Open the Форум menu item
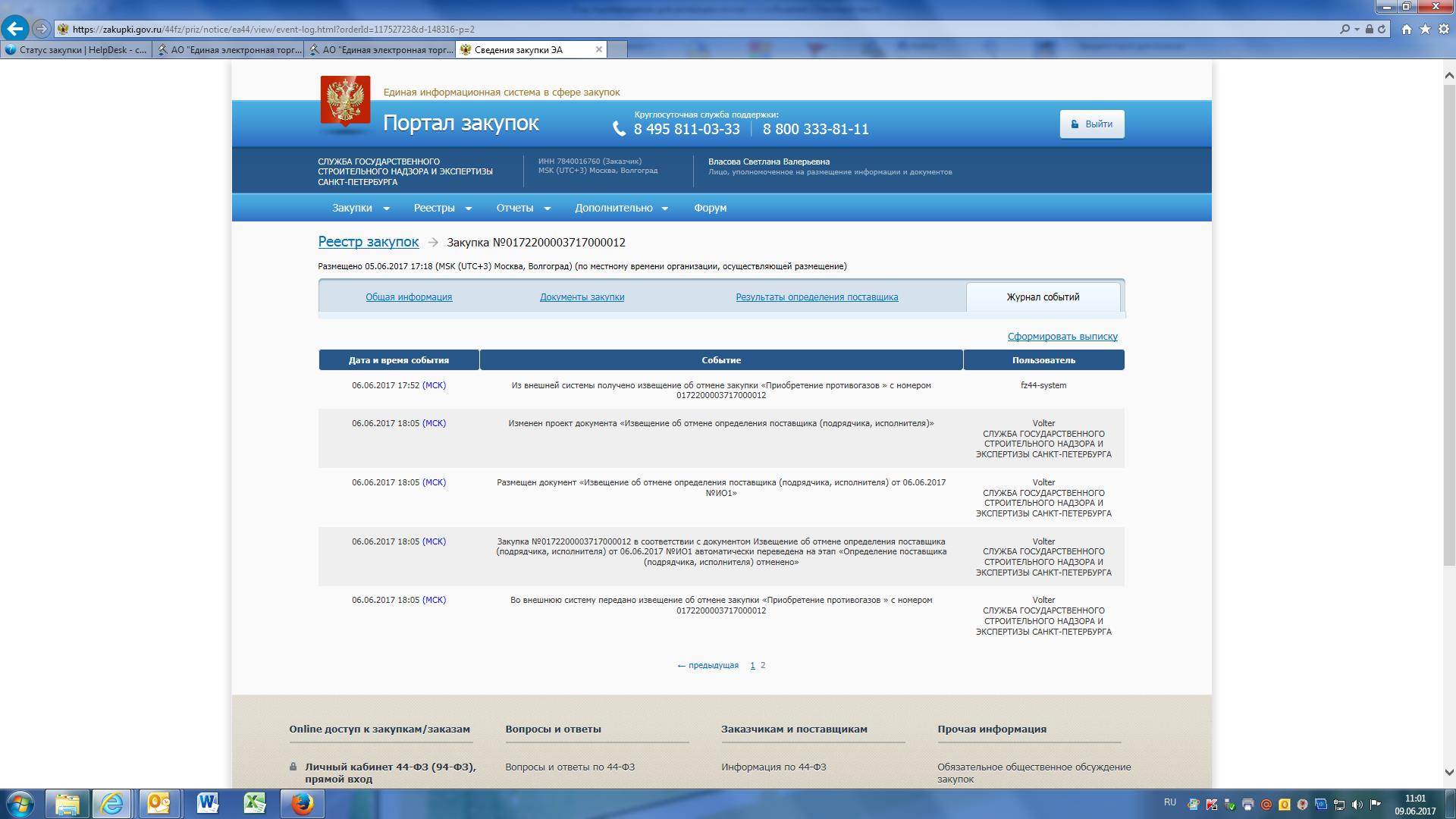 (x=710, y=208)
